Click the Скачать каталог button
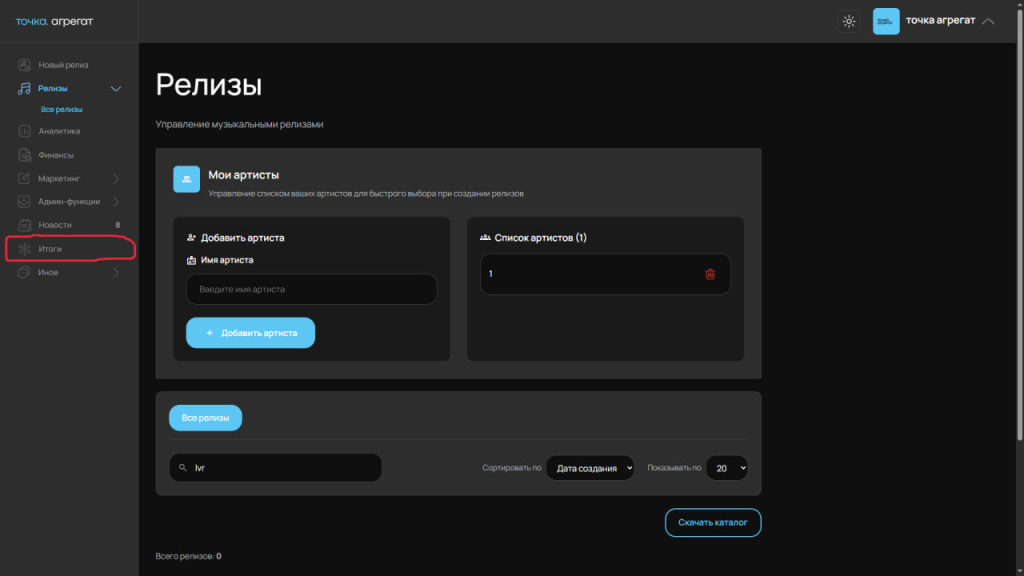1024x576 pixels. coord(713,522)
